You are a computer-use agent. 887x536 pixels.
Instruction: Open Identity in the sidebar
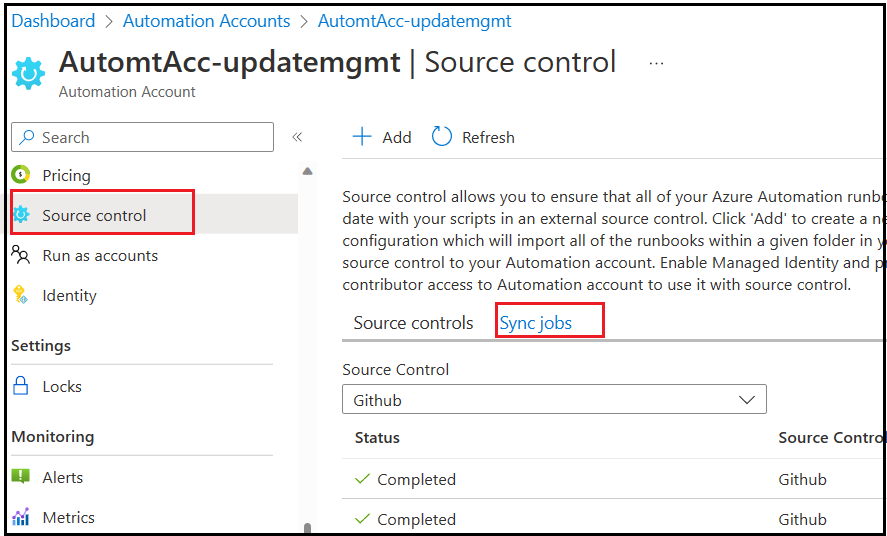[x=70, y=296]
